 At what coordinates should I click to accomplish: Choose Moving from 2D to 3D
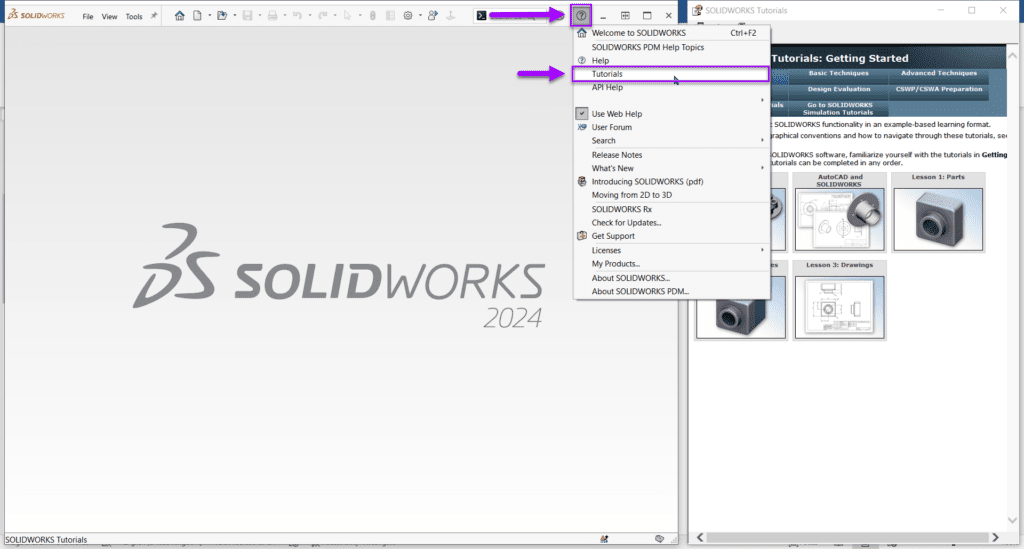click(x=671, y=195)
